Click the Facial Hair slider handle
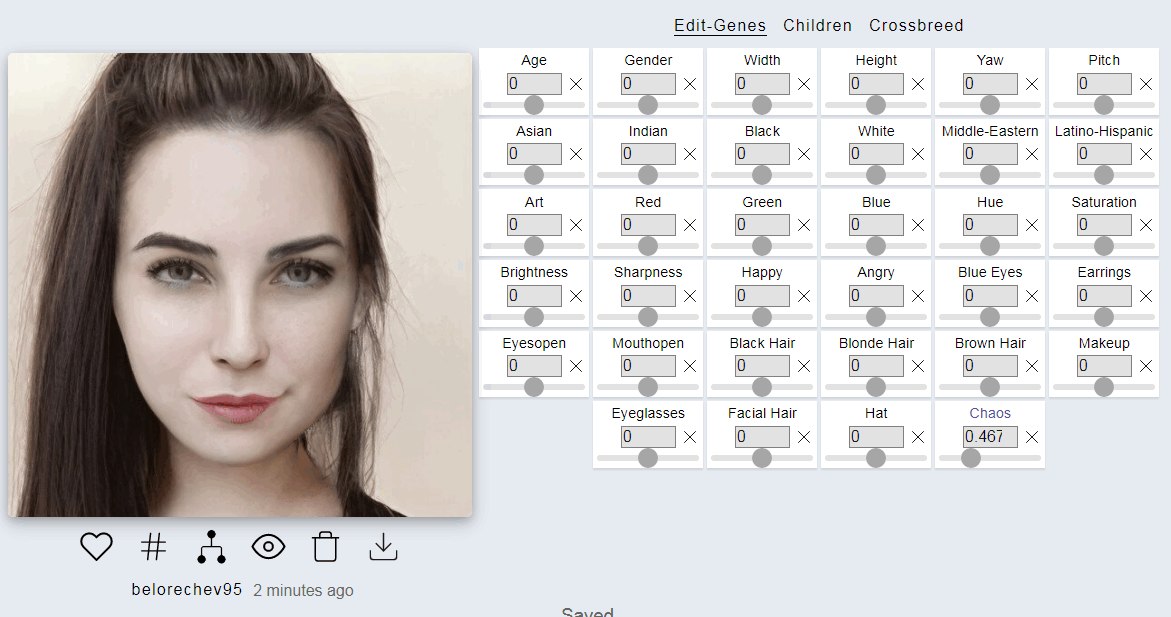1171x617 pixels. click(762, 458)
